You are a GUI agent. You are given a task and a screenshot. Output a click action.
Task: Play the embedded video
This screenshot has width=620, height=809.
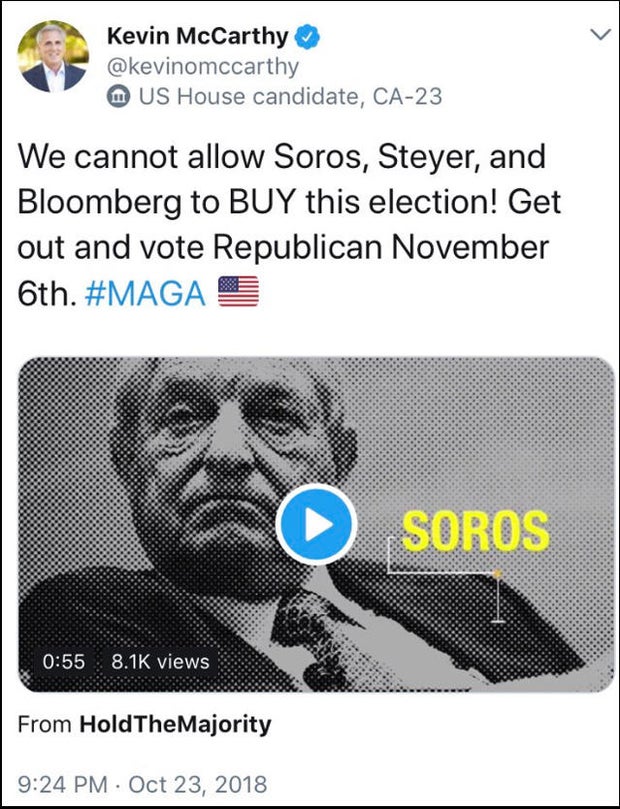tap(315, 523)
